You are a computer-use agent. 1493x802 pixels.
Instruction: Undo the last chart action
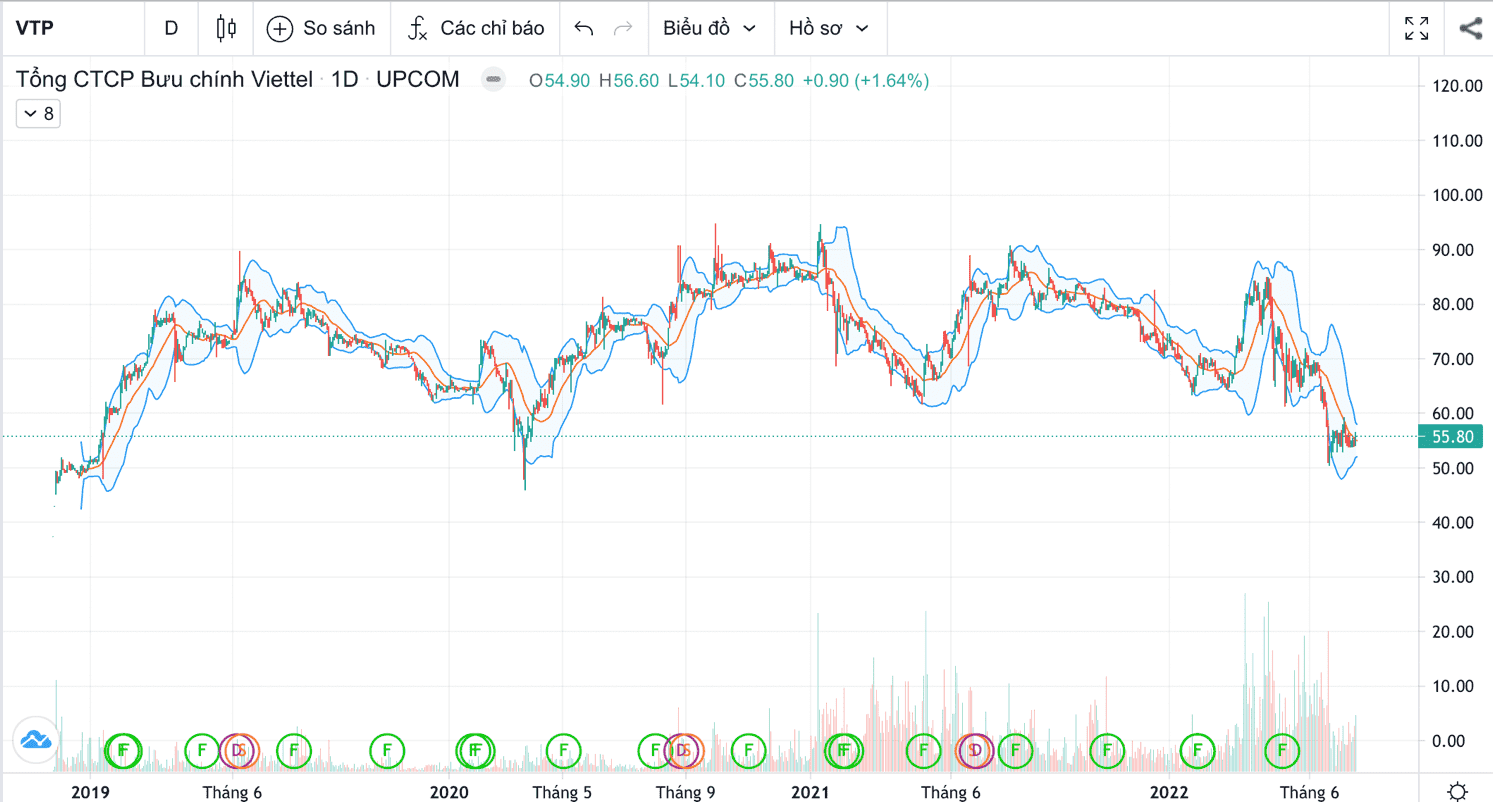click(x=584, y=28)
